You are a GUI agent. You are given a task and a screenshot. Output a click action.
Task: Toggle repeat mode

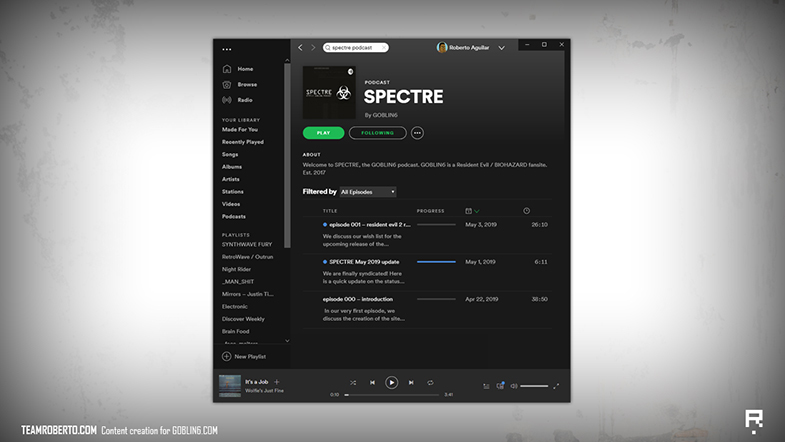pos(430,382)
